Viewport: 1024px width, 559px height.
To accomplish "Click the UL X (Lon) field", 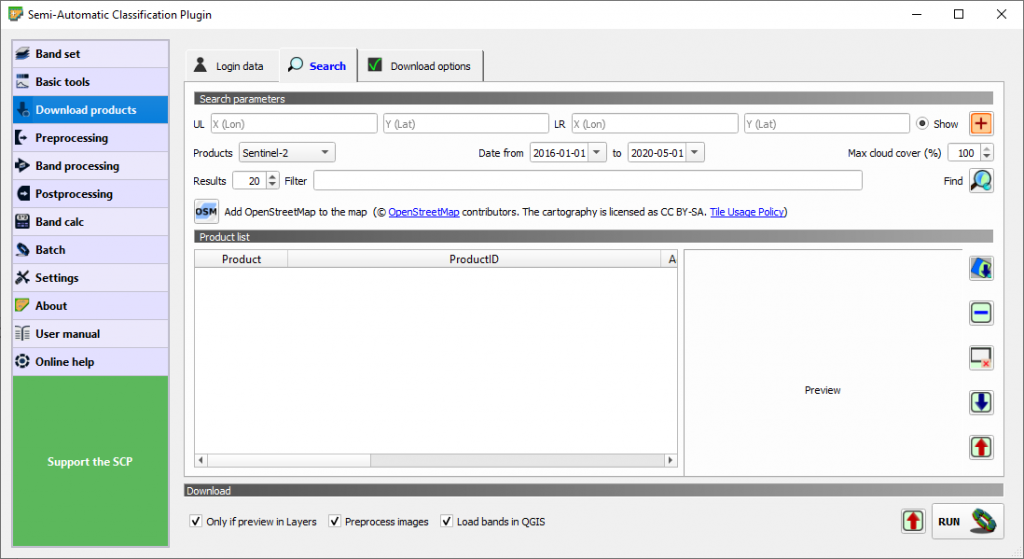I will tap(294, 123).
